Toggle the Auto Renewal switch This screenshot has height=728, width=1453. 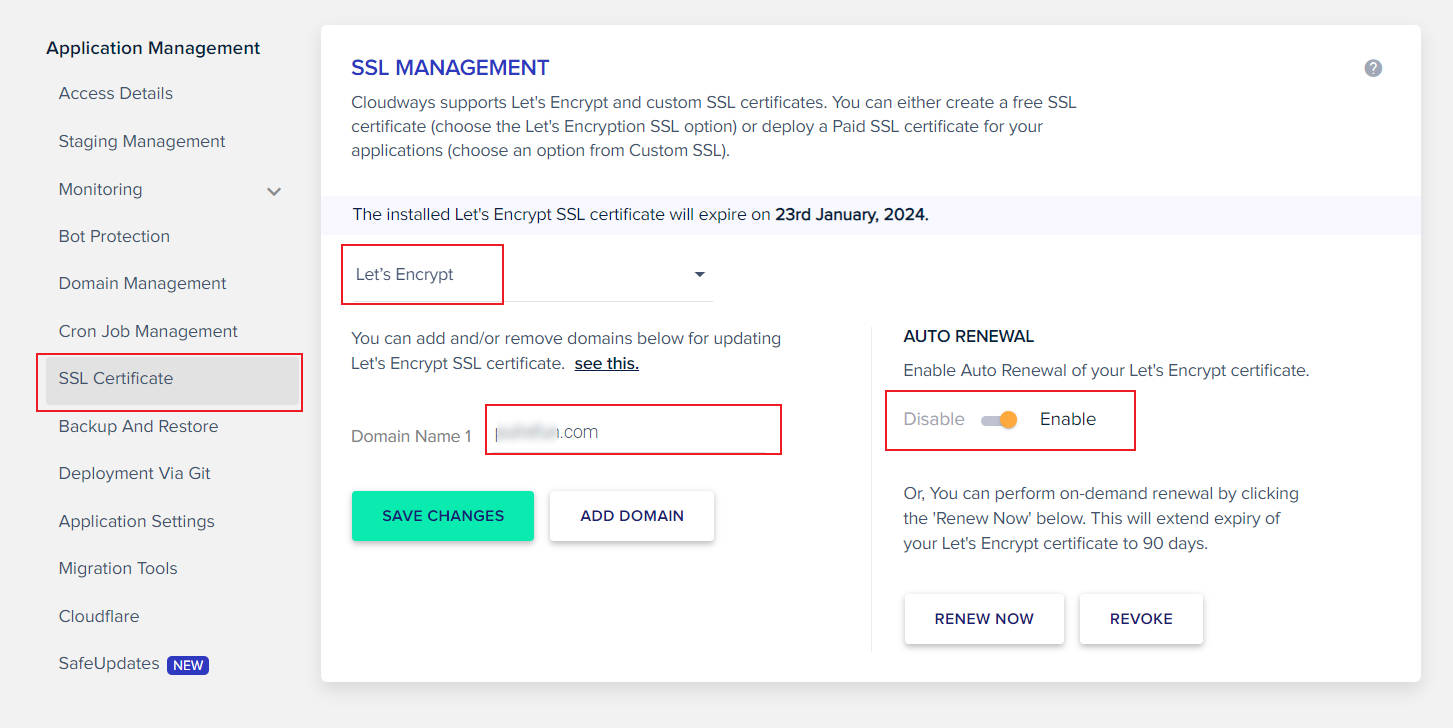click(x=999, y=420)
